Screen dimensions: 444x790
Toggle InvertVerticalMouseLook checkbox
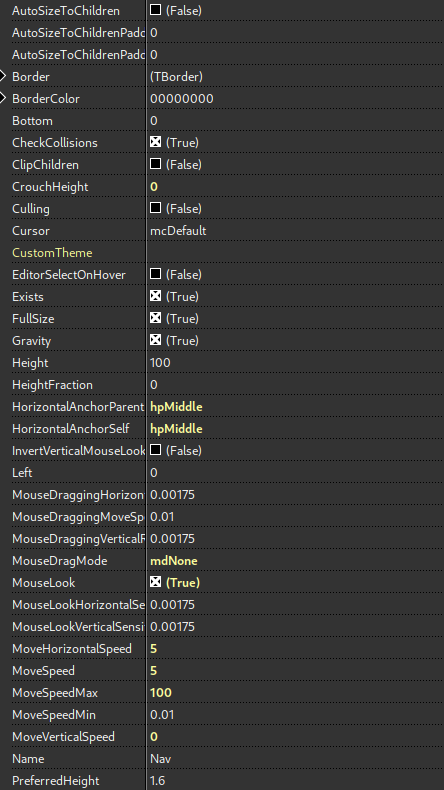pos(155,450)
